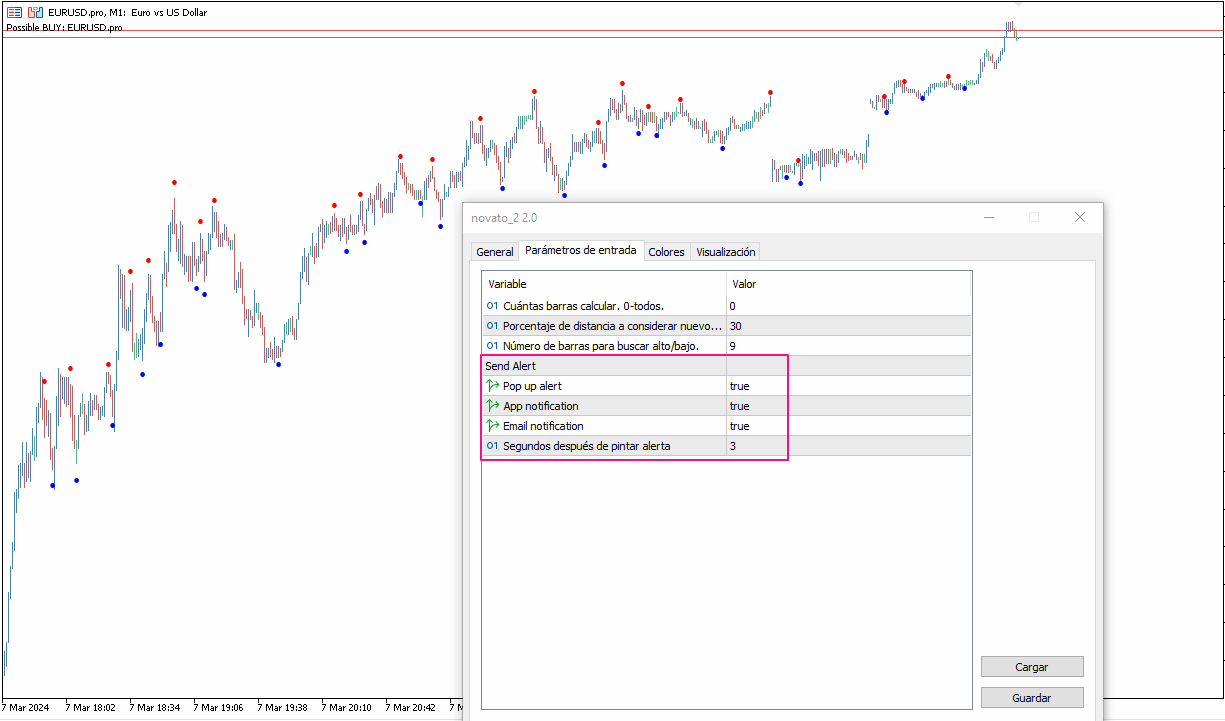Click the 01 icon beside Cuántas barras calcular
The height and width of the screenshot is (721, 1225).
point(491,305)
